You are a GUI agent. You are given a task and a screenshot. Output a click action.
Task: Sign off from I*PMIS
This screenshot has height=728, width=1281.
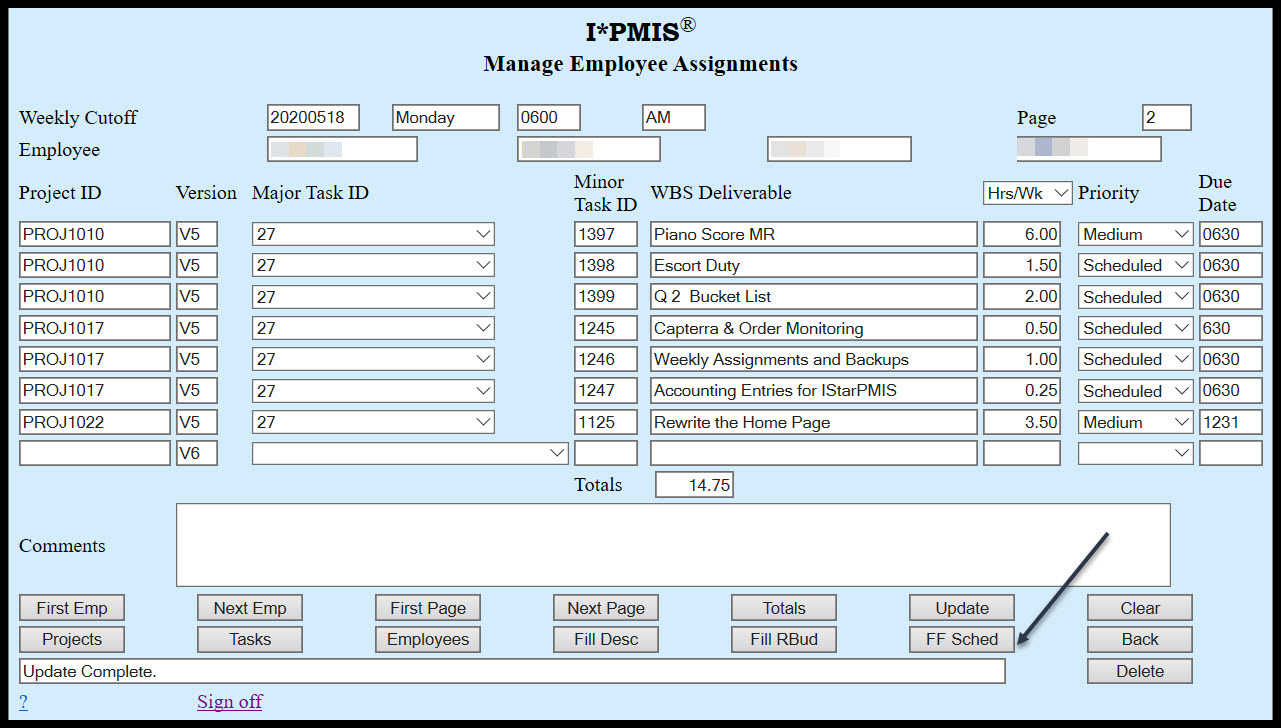[229, 701]
